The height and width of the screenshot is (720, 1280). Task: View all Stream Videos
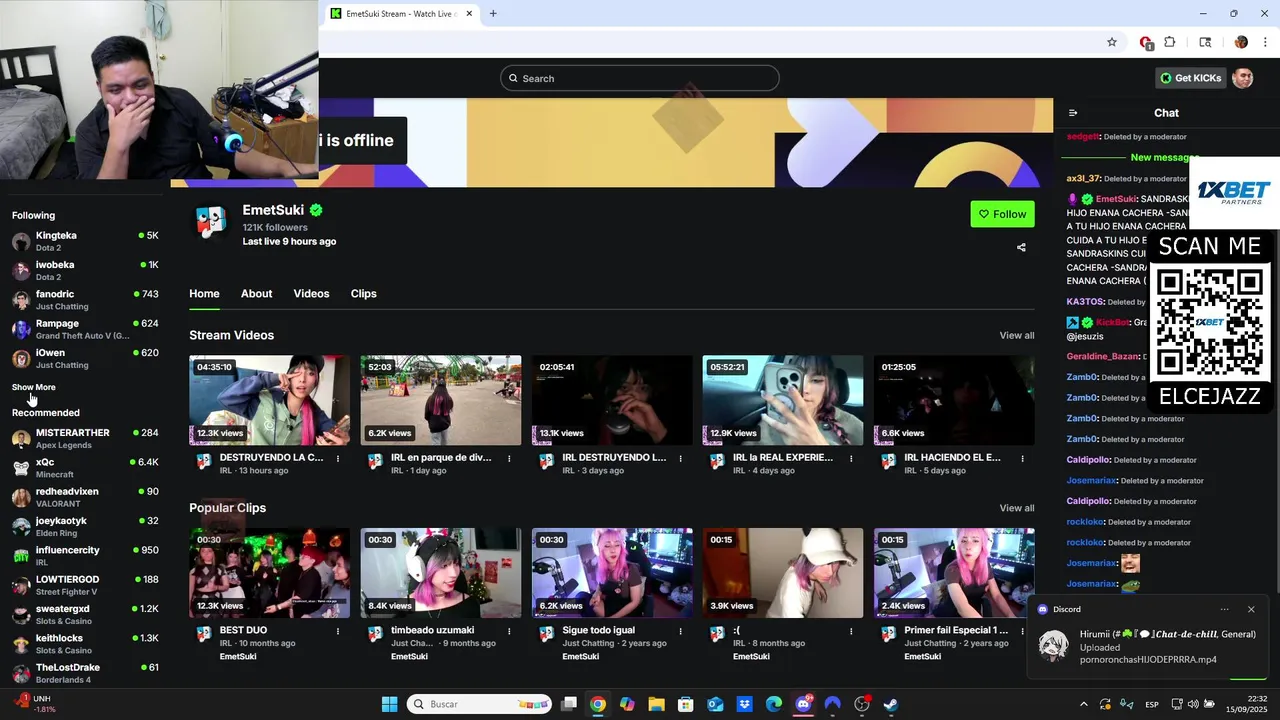[1017, 335]
